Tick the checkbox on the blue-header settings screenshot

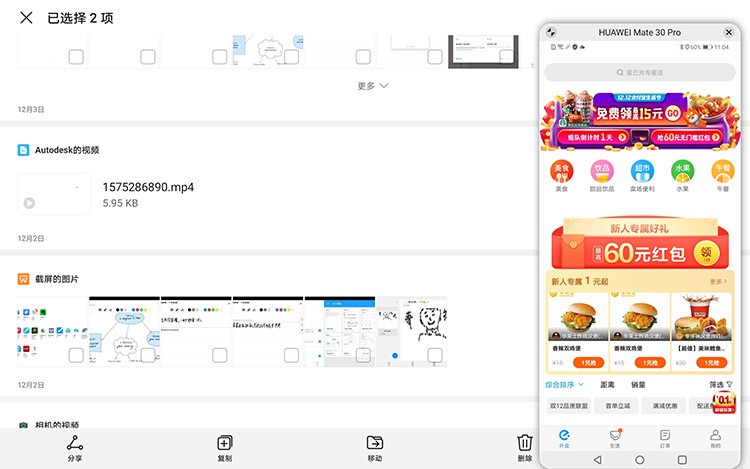[363, 355]
